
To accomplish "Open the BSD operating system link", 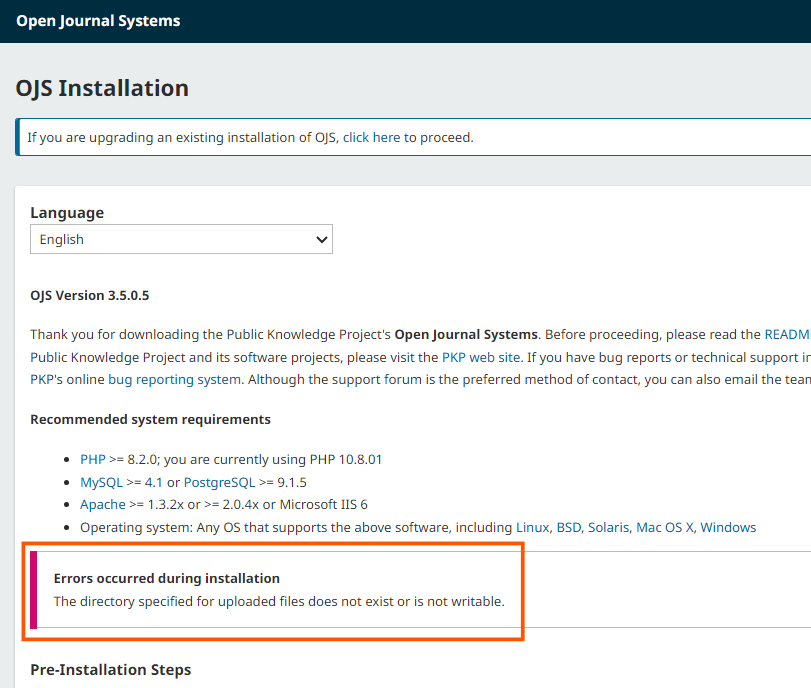I will tap(568, 527).
